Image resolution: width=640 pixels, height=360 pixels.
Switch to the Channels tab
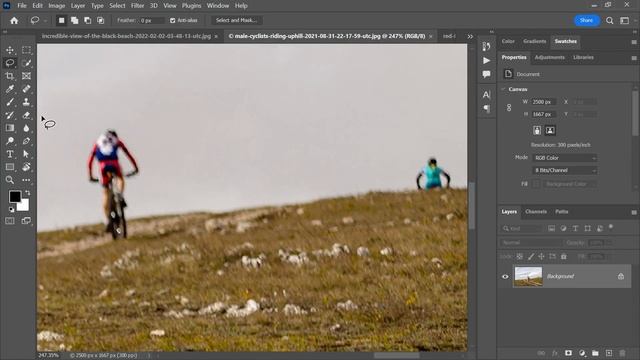(536, 212)
